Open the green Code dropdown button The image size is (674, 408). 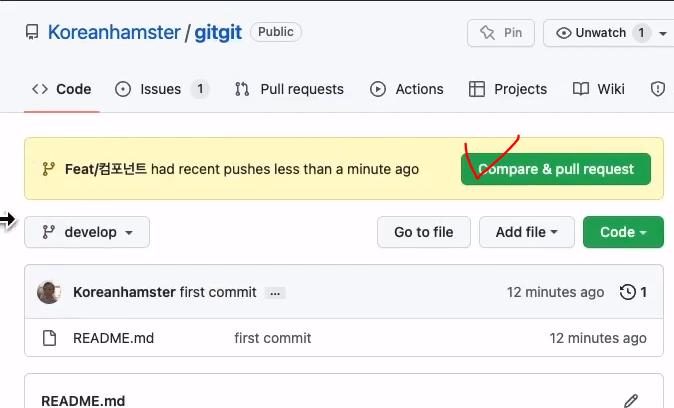(x=623, y=232)
